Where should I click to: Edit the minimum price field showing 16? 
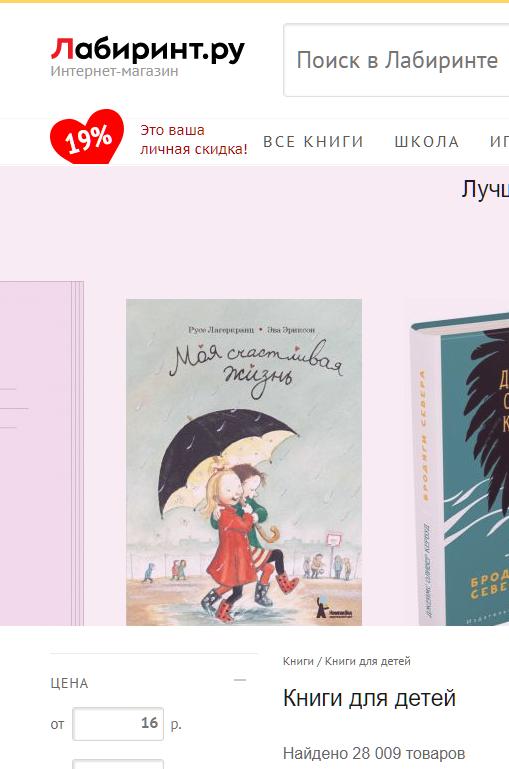click(118, 723)
